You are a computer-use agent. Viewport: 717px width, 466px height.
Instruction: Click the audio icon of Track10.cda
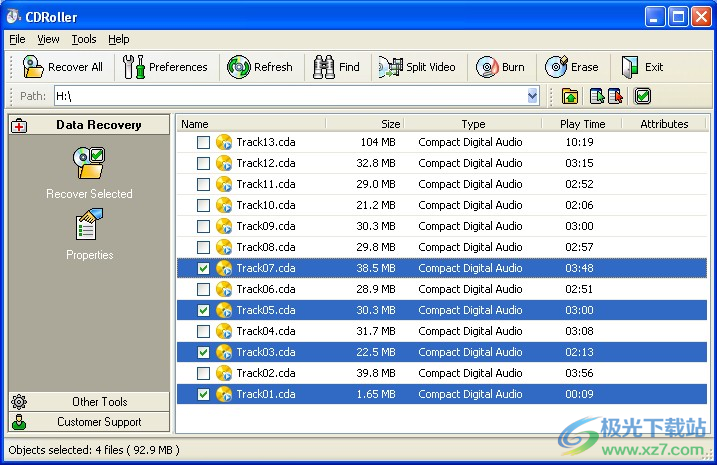click(224, 205)
